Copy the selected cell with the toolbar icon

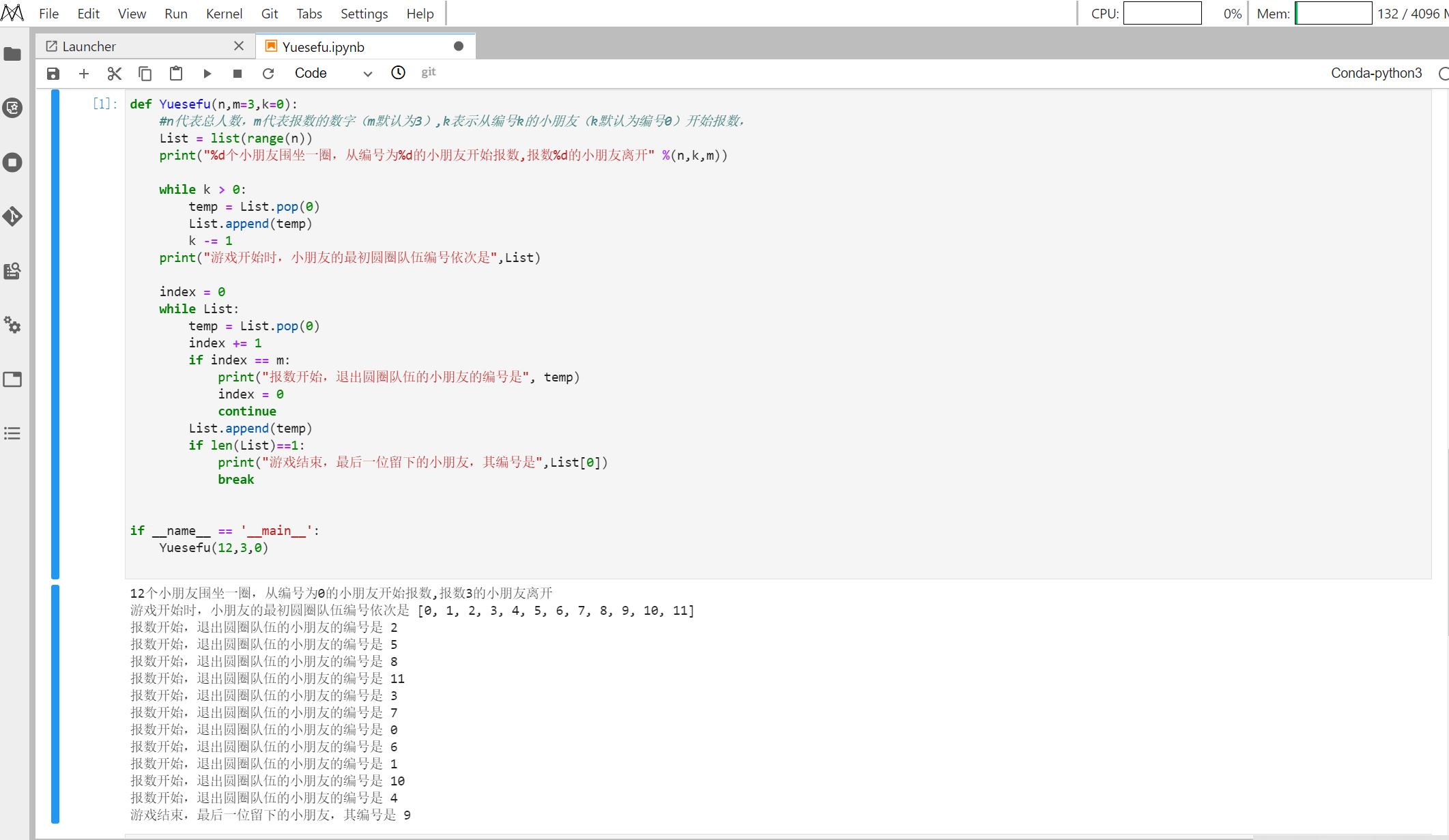145,74
